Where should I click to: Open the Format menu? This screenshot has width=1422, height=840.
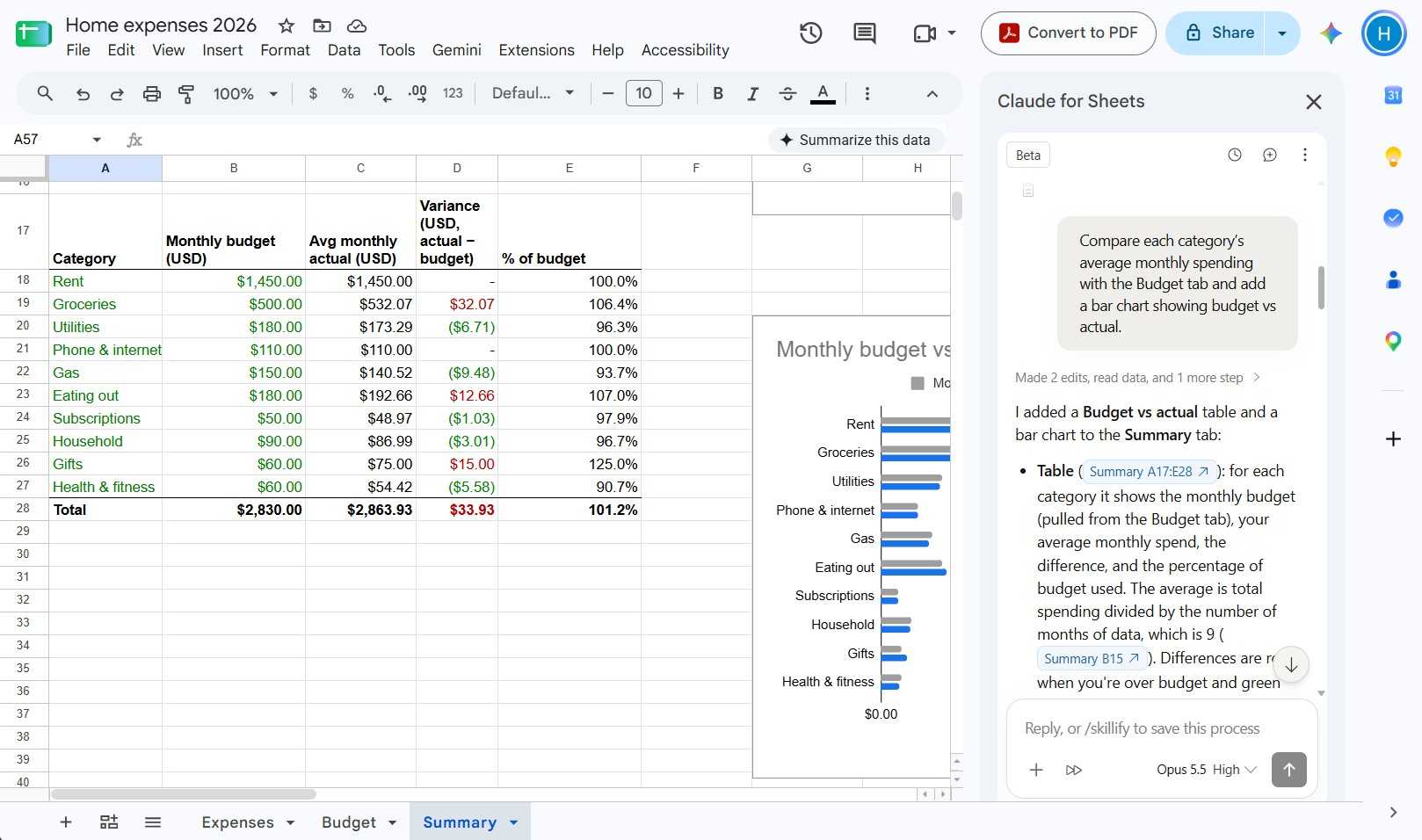point(285,50)
